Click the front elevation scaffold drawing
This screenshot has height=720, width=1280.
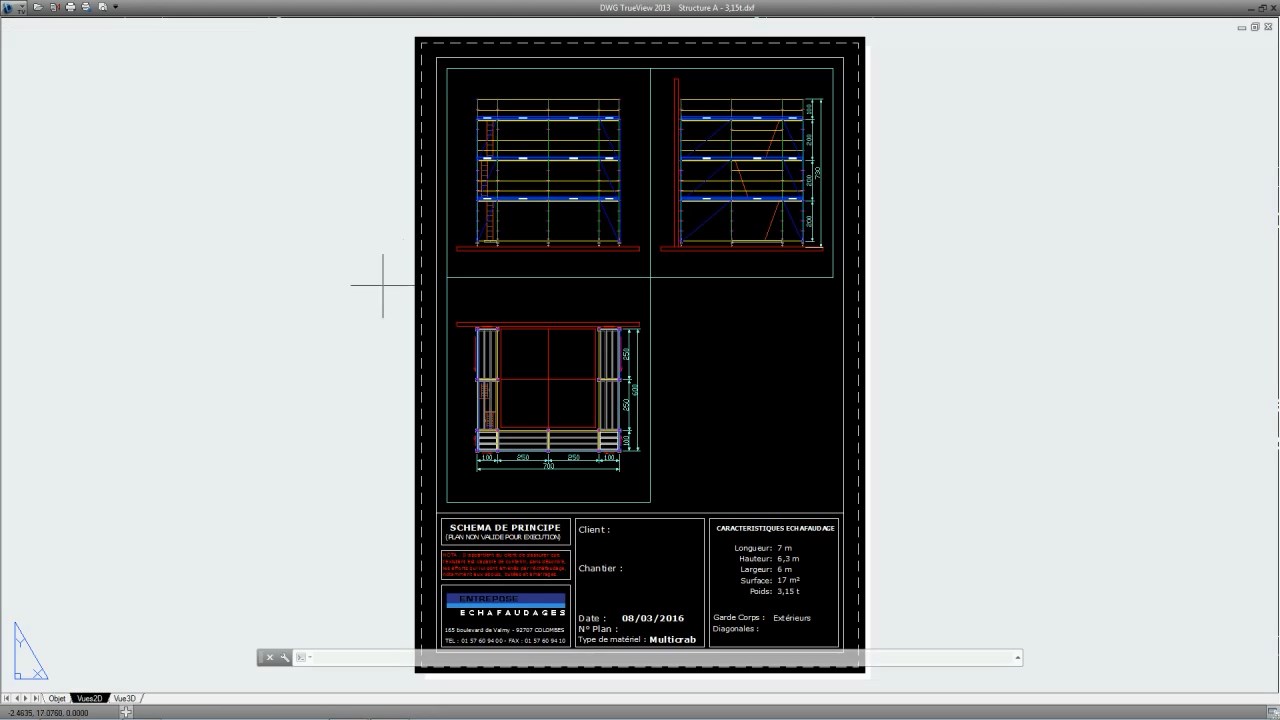pyautogui.click(x=548, y=172)
